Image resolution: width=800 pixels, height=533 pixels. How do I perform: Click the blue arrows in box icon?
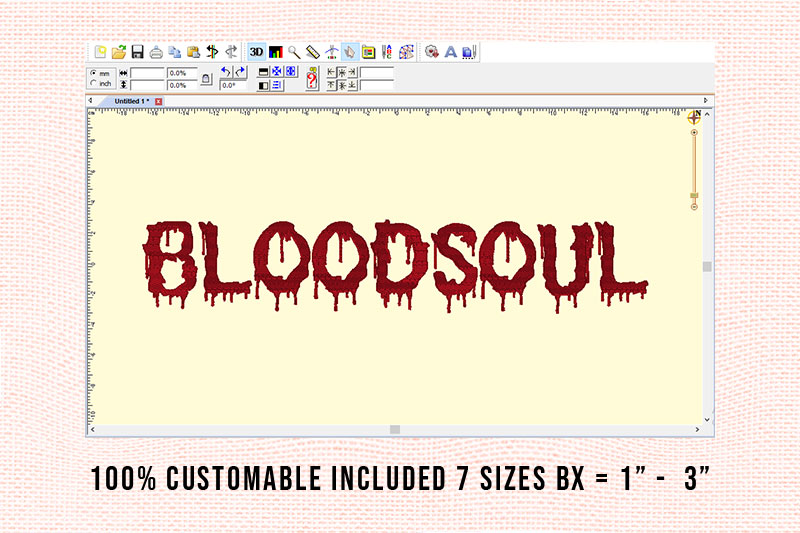coord(290,72)
